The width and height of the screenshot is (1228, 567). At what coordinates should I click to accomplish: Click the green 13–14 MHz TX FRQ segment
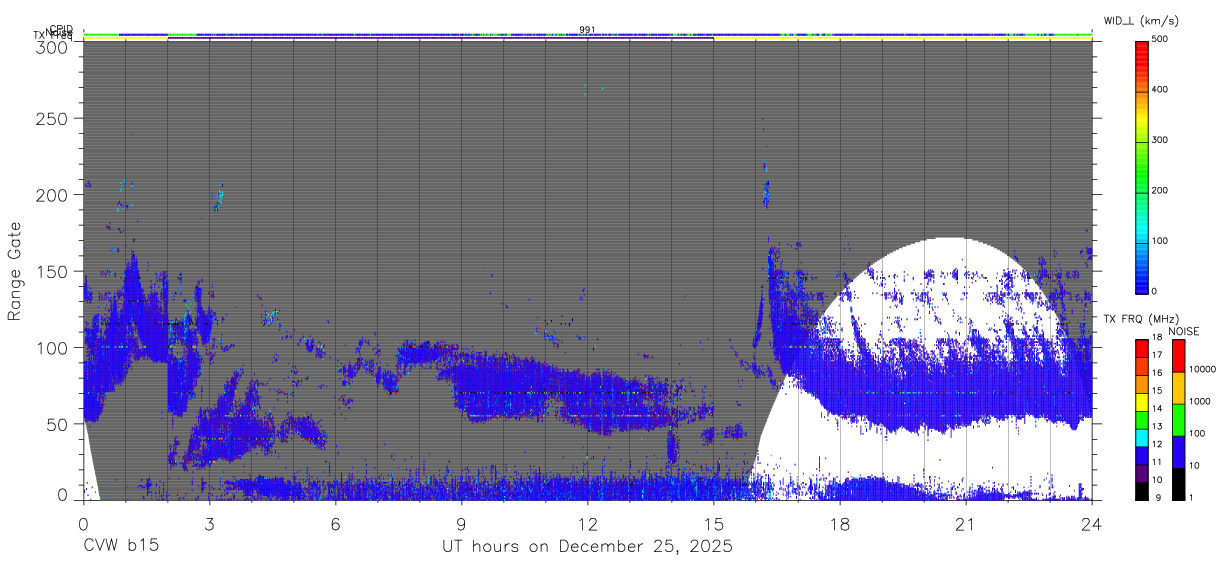(x=1141, y=419)
